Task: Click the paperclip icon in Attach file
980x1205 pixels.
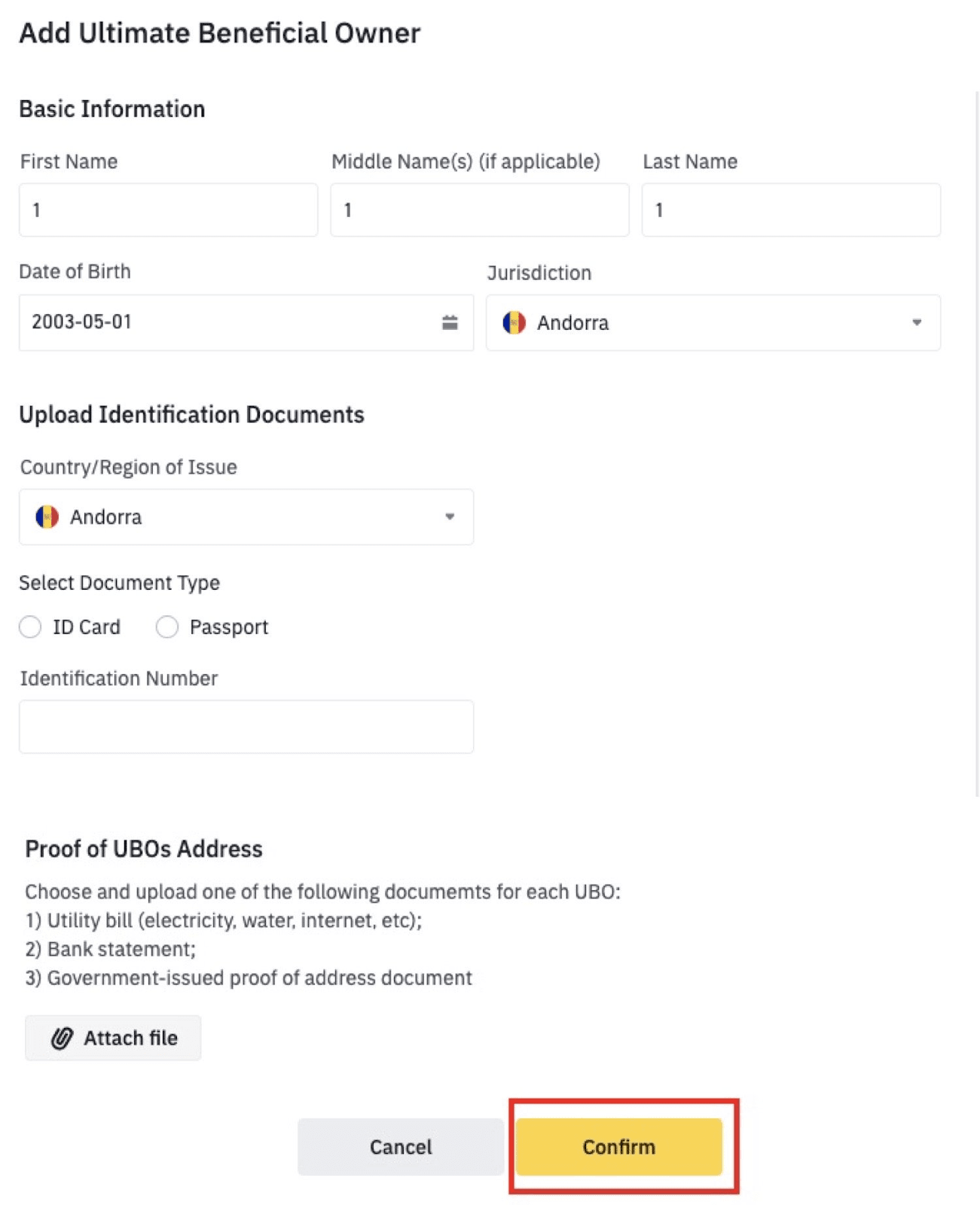Action: coord(62,1038)
